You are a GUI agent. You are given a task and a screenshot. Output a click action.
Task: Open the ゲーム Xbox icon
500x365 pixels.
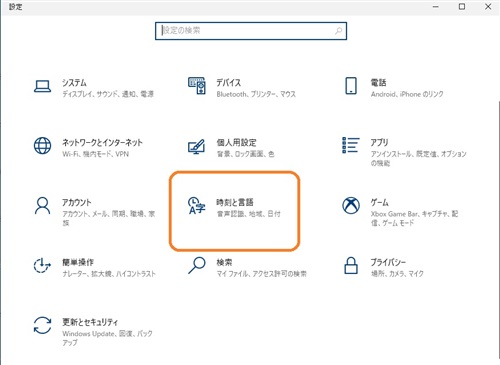coord(351,205)
